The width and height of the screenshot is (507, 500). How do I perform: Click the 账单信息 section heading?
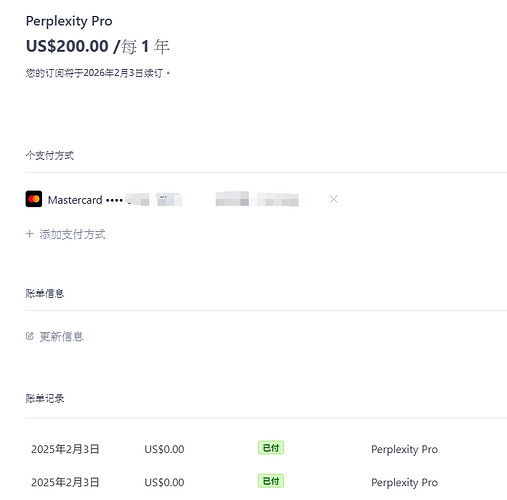point(45,293)
